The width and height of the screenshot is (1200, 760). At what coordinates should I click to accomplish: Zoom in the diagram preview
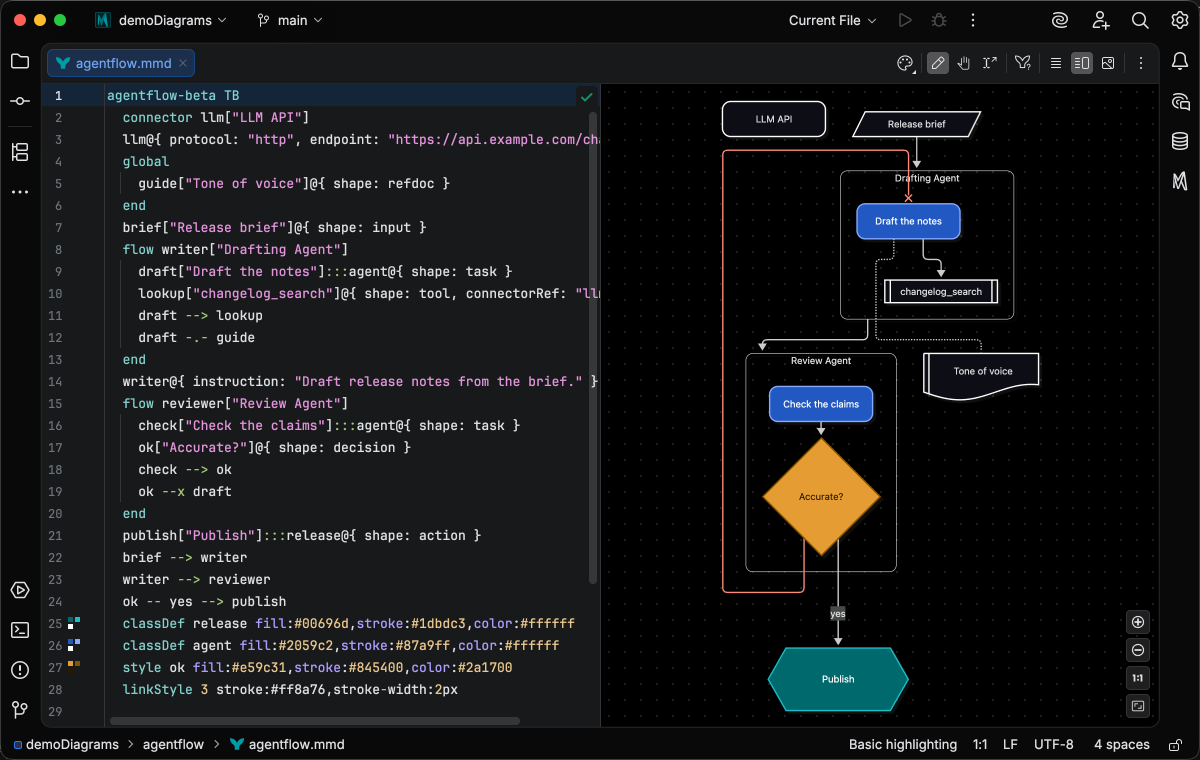[x=1138, y=622]
